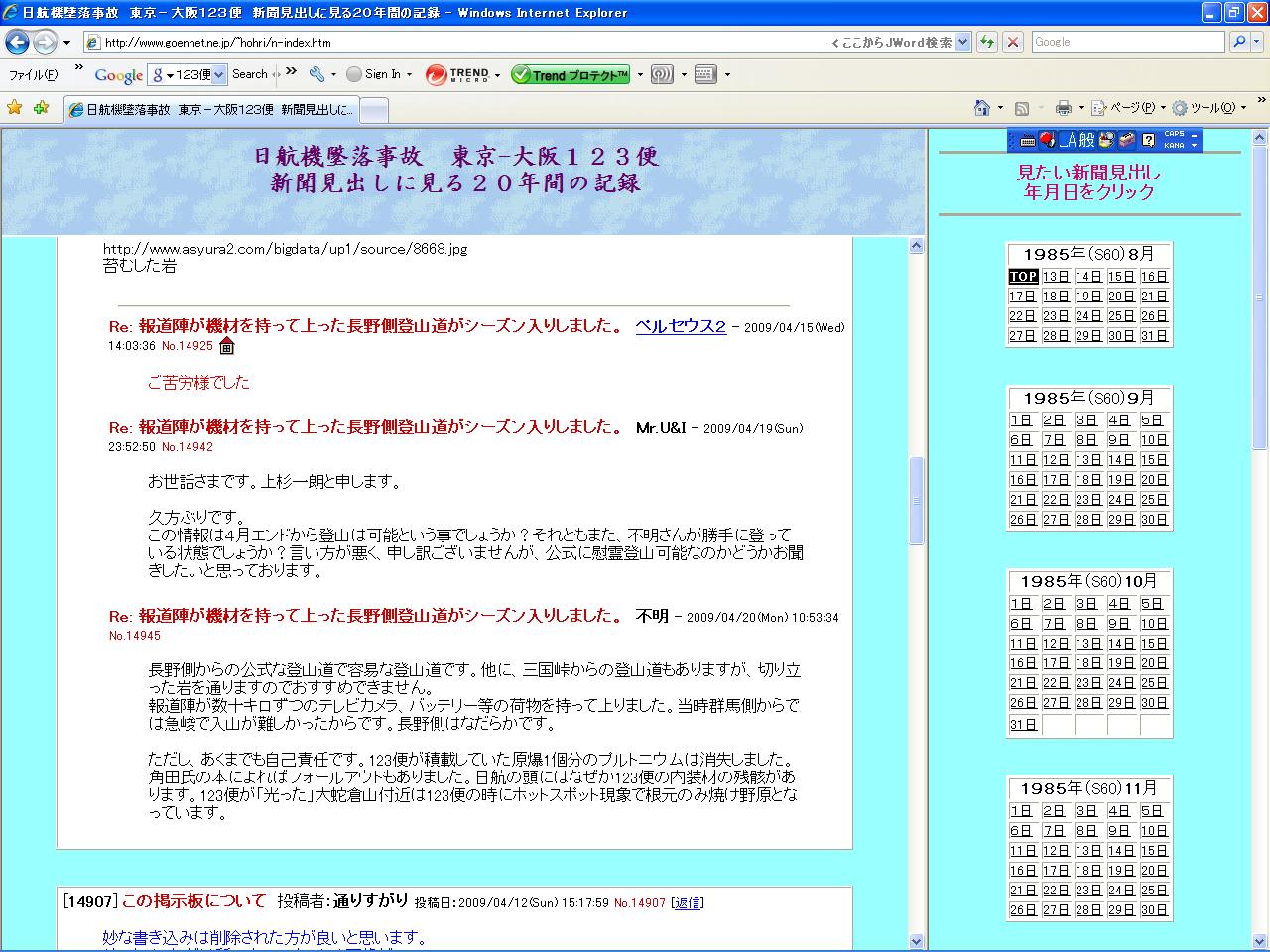The image size is (1270, 952).
Task: Click the Forward navigation arrow
Action: pos(45,42)
